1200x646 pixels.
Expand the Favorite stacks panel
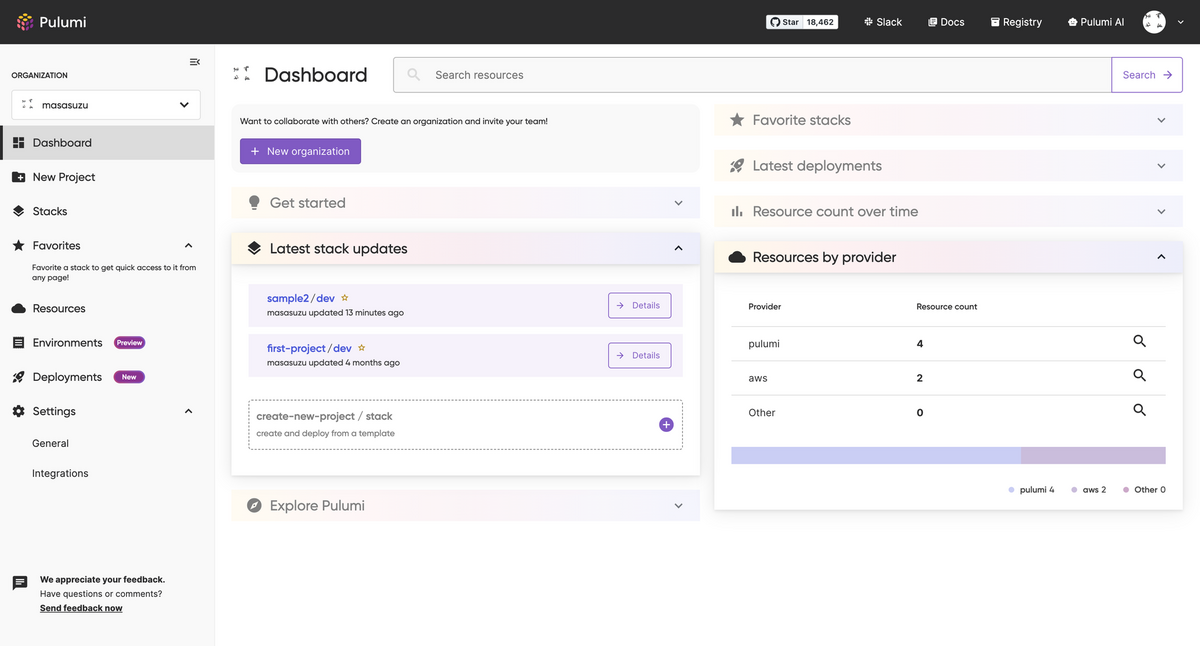coord(1161,120)
